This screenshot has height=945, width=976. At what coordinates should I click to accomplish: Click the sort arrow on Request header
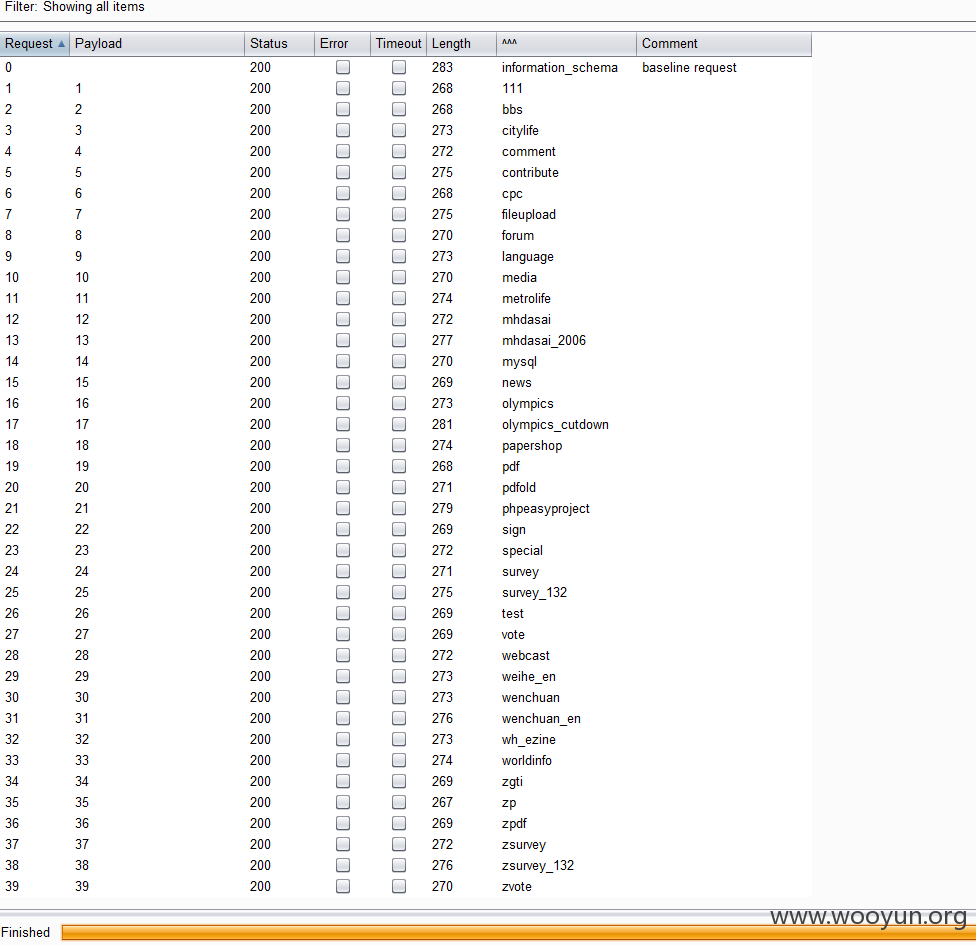(x=61, y=44)
